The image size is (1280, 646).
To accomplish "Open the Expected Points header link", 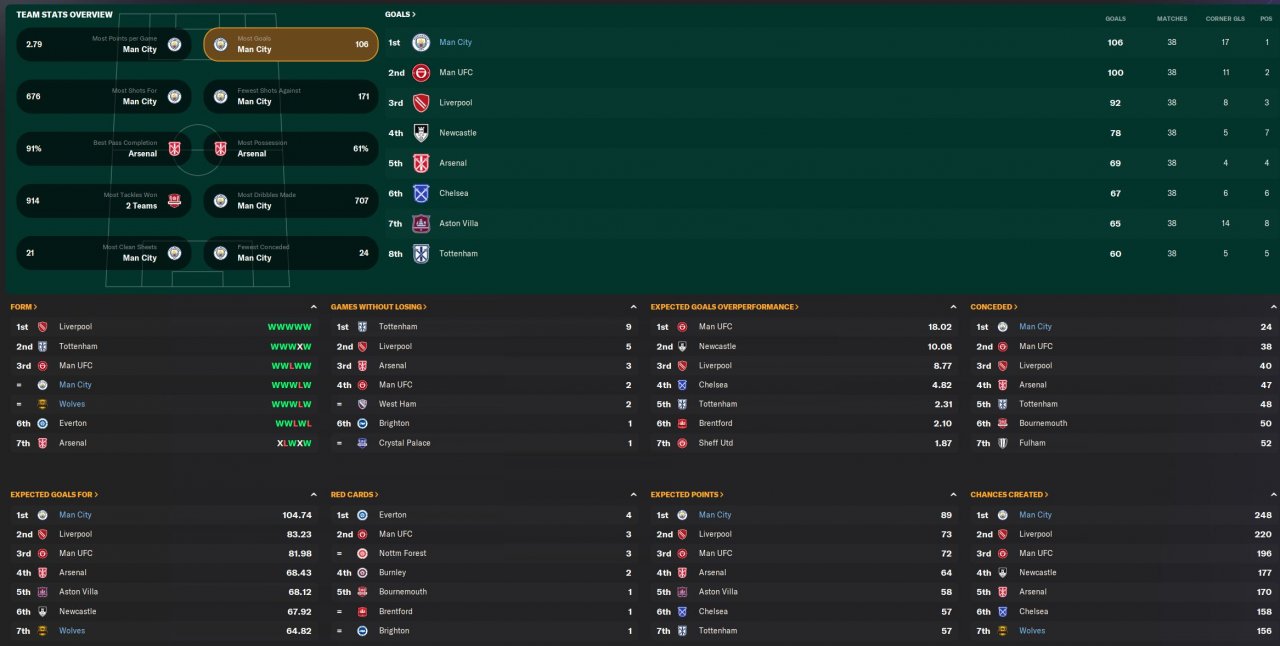I will [687, 495].
